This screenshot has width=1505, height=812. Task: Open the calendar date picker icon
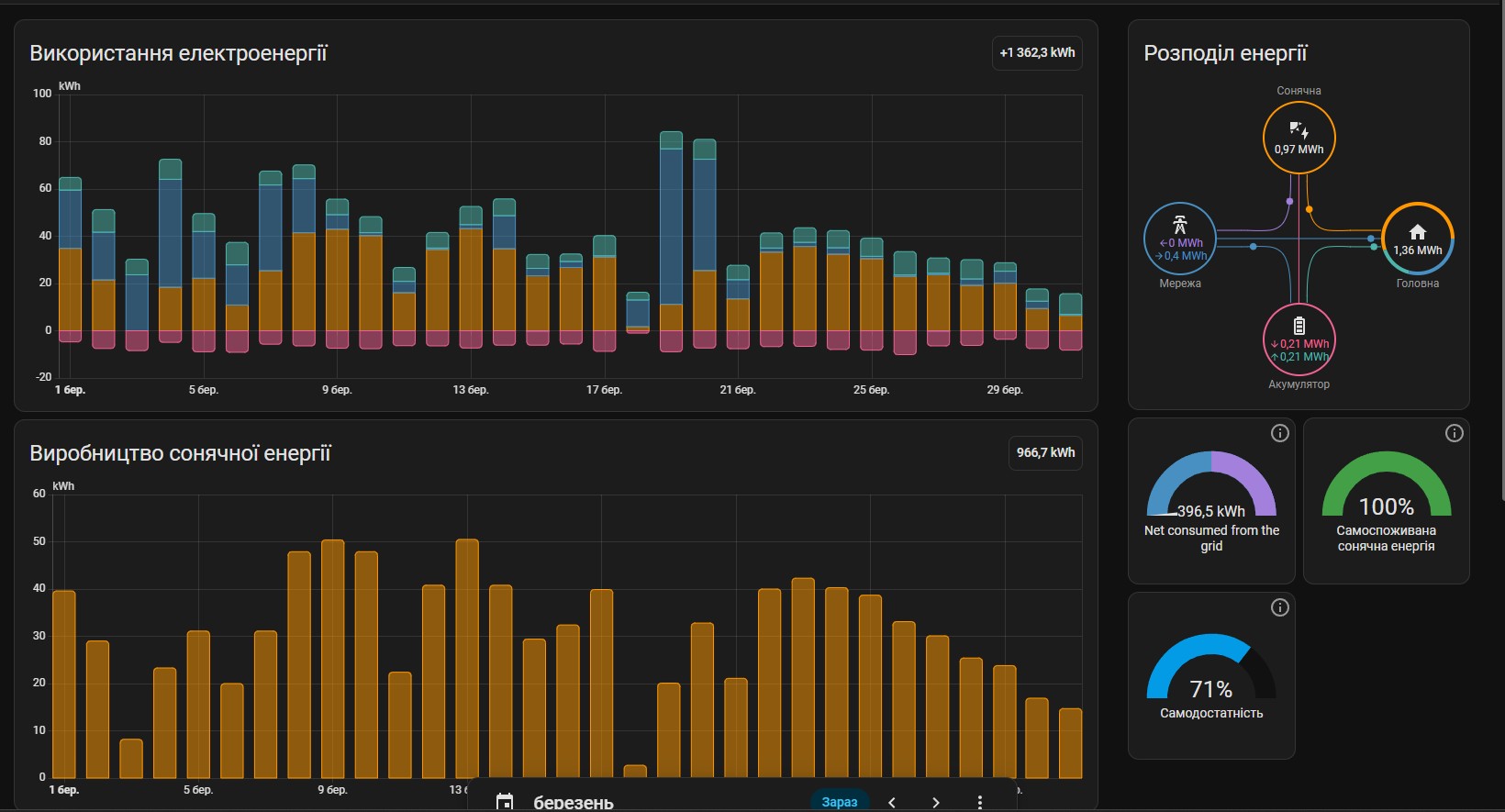[505, 802]
